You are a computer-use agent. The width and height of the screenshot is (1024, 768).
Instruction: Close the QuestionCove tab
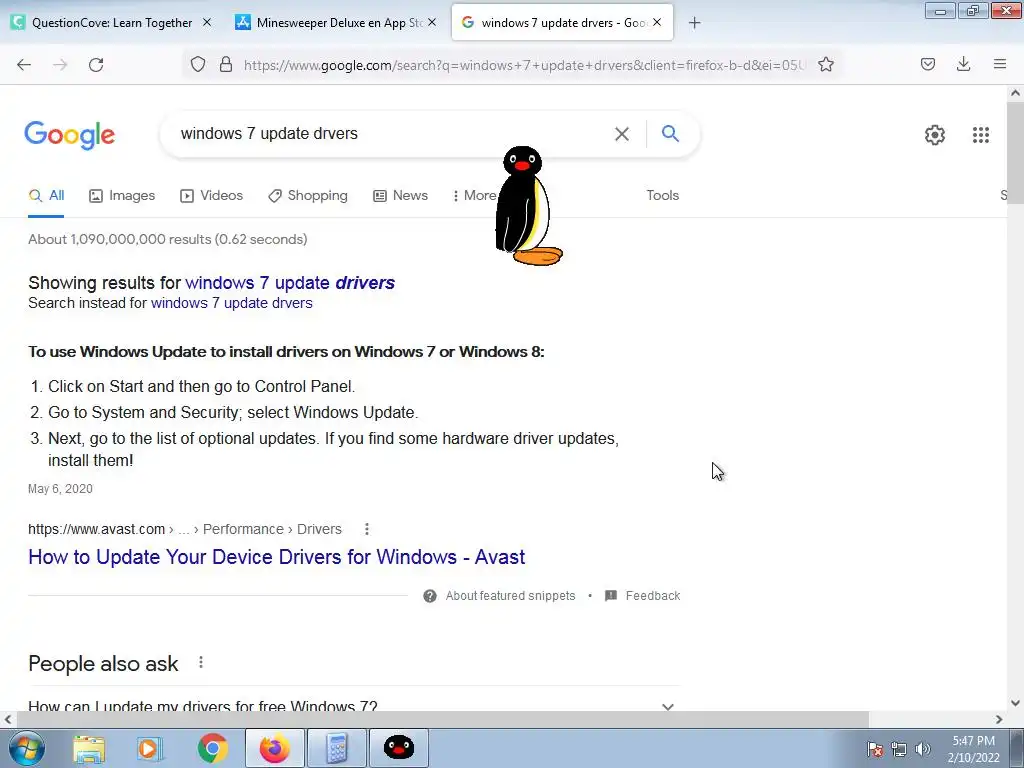tap(207, 22)
